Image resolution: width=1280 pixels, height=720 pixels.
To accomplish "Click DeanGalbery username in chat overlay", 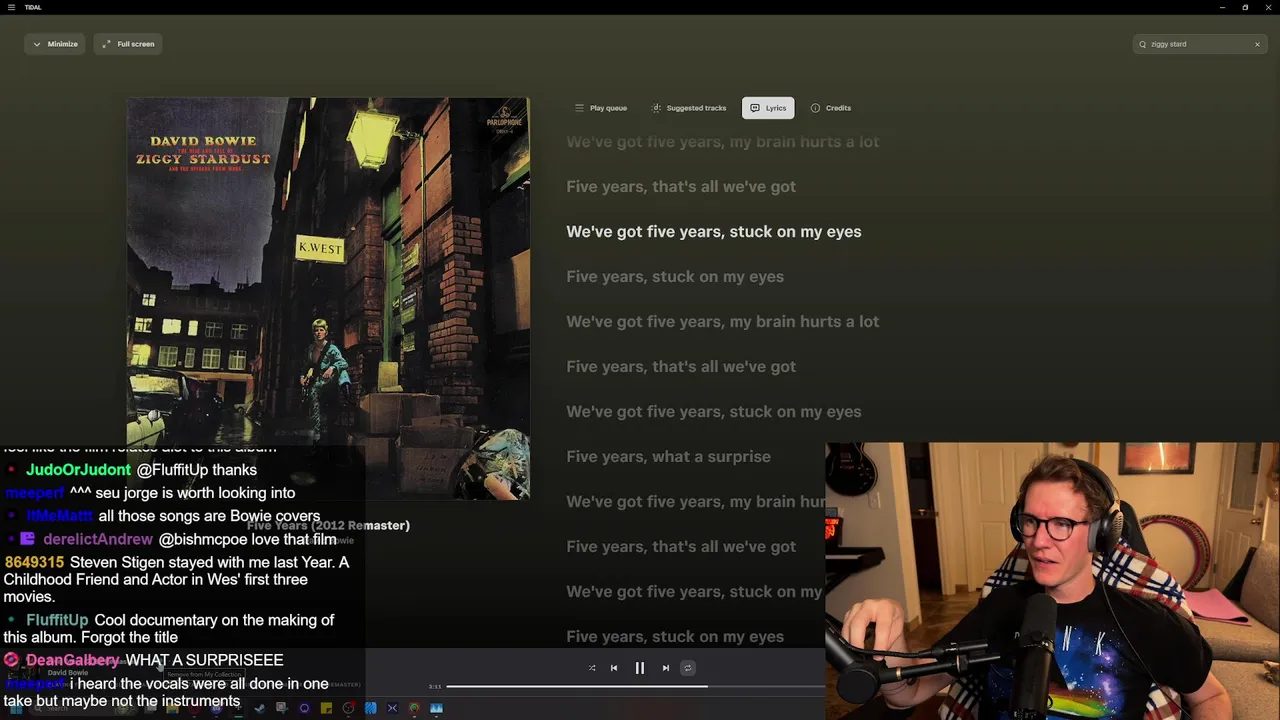I will [73, 660].
